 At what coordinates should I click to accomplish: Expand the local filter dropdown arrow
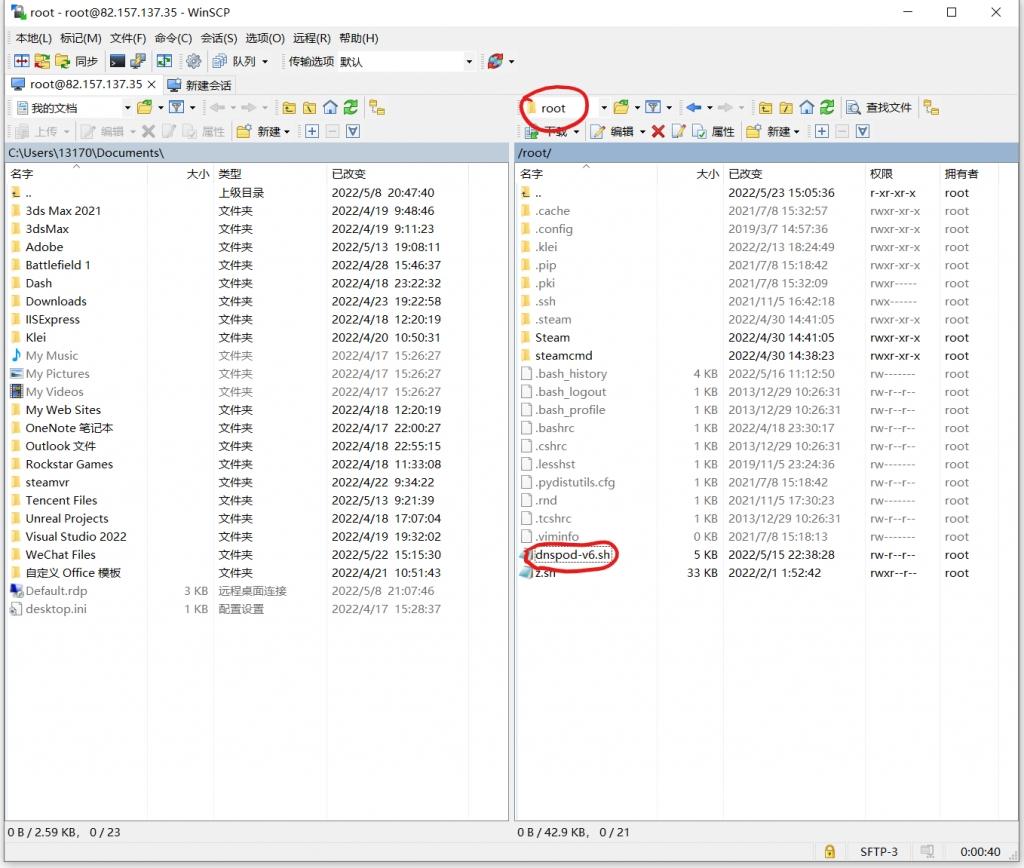coord(192,108)
